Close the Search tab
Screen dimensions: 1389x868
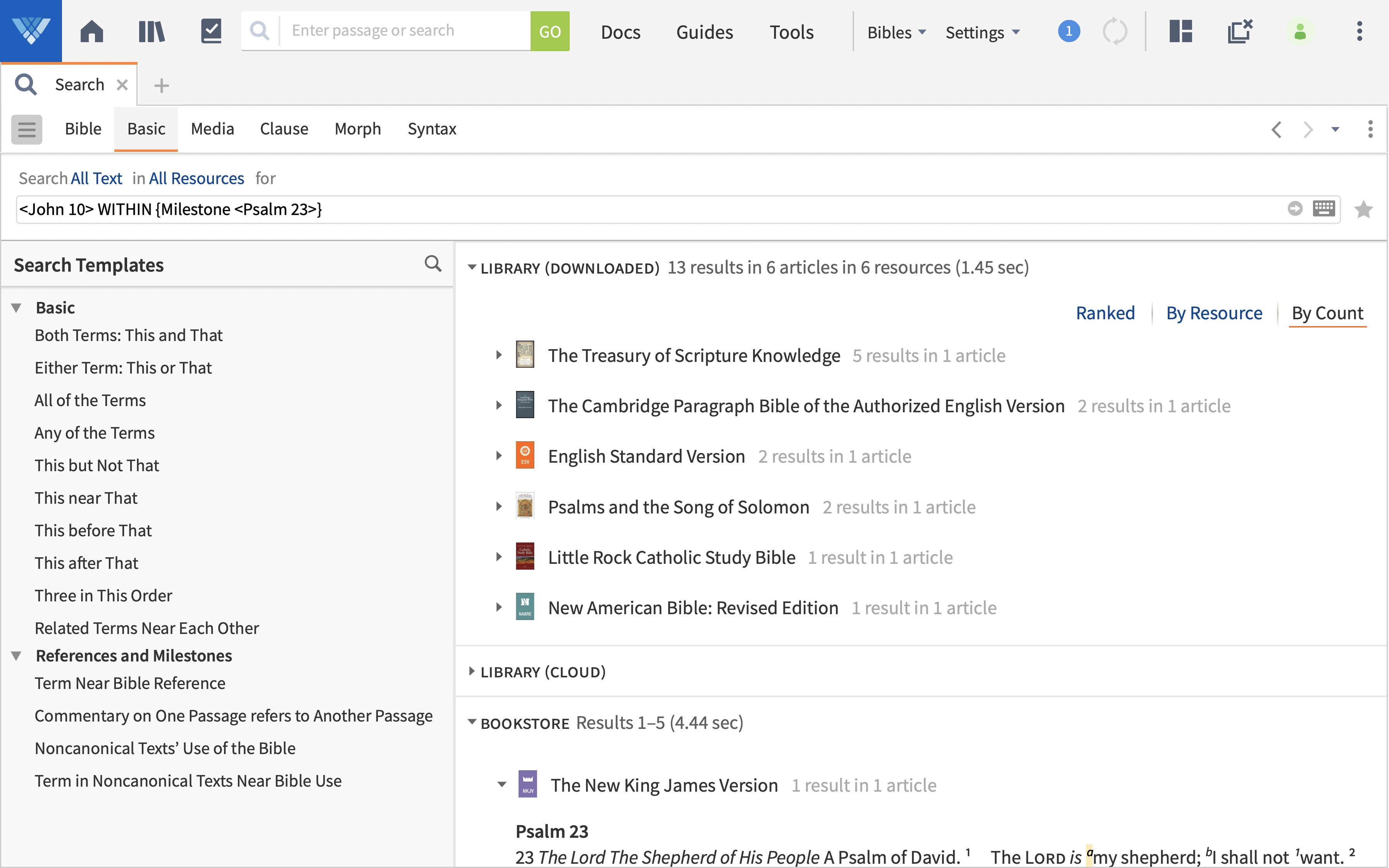[x=122, y=85]
